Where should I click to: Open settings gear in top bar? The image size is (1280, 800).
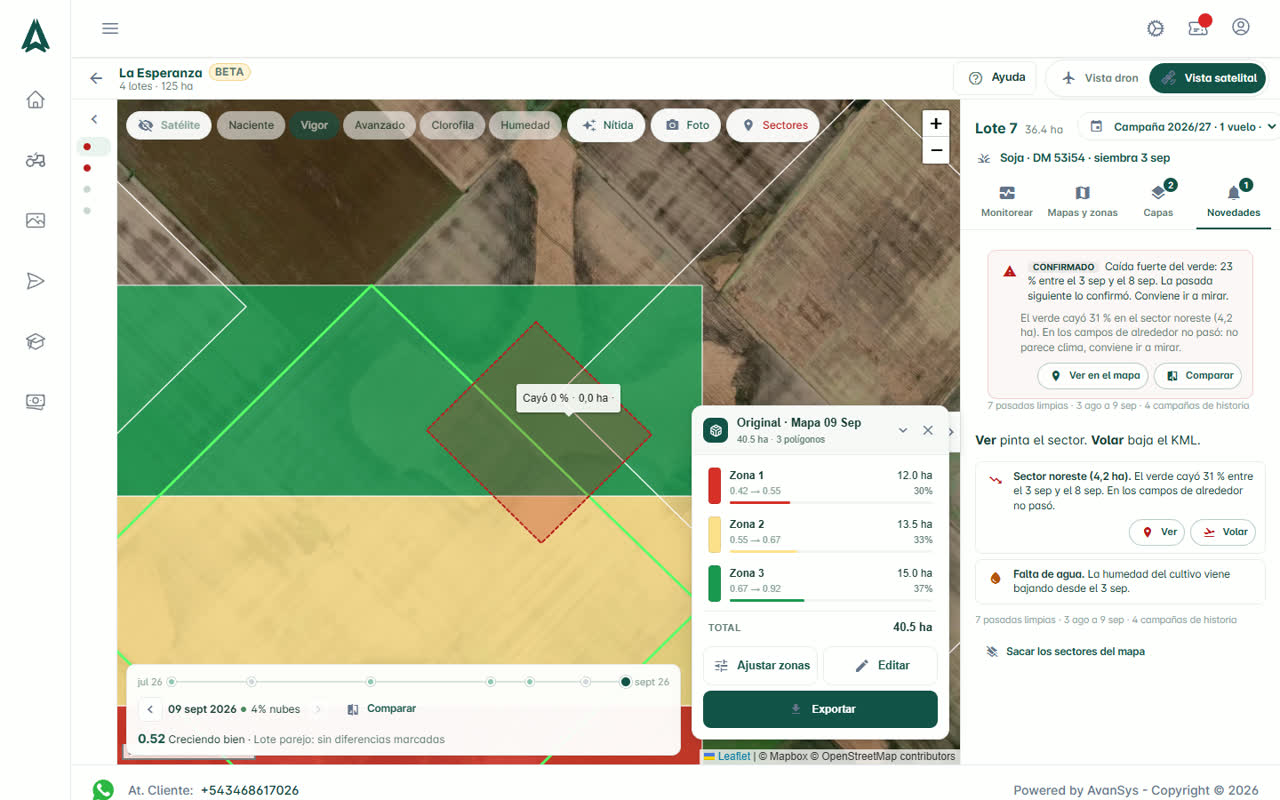pyautogui.click(x=1156, y=28)
